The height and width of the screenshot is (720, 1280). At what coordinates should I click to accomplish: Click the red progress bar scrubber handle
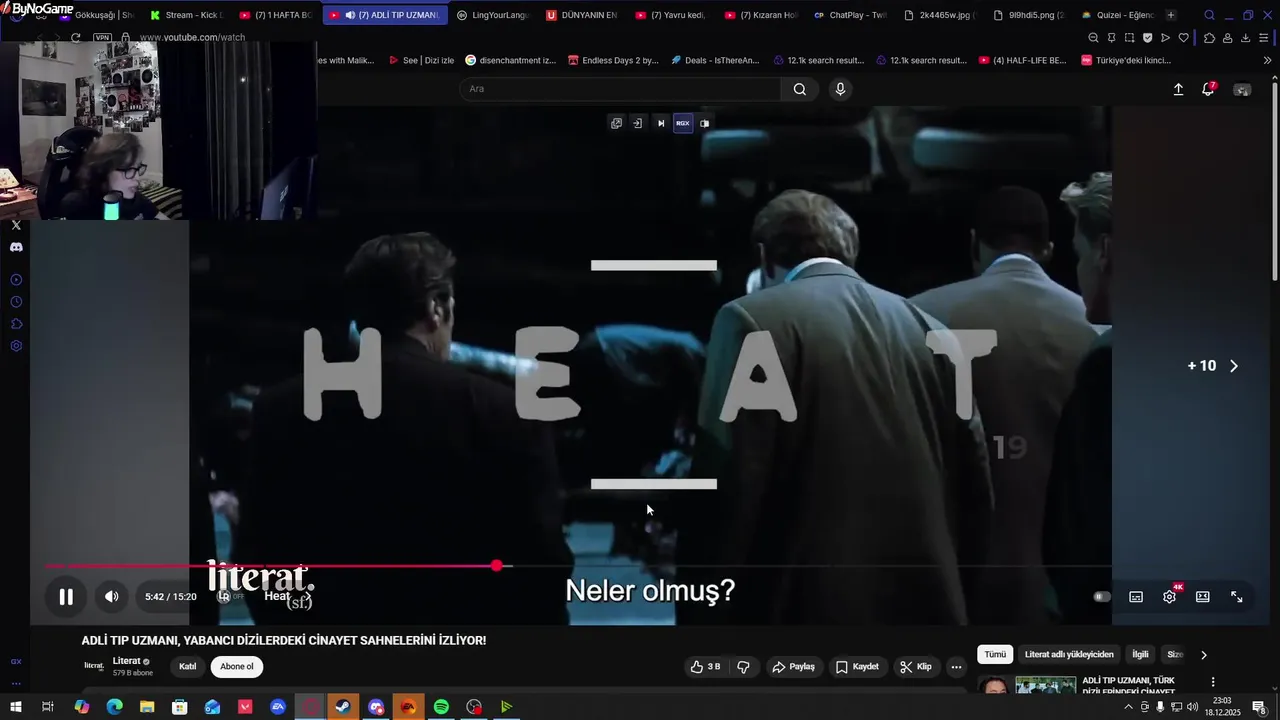click(497, 566)
